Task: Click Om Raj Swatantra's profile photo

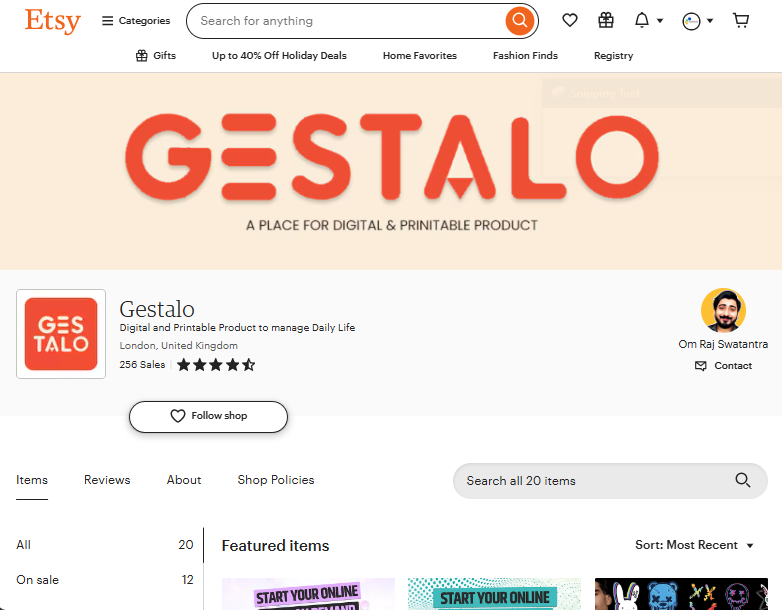Action: pyautogui.click(x=723, y=310)
